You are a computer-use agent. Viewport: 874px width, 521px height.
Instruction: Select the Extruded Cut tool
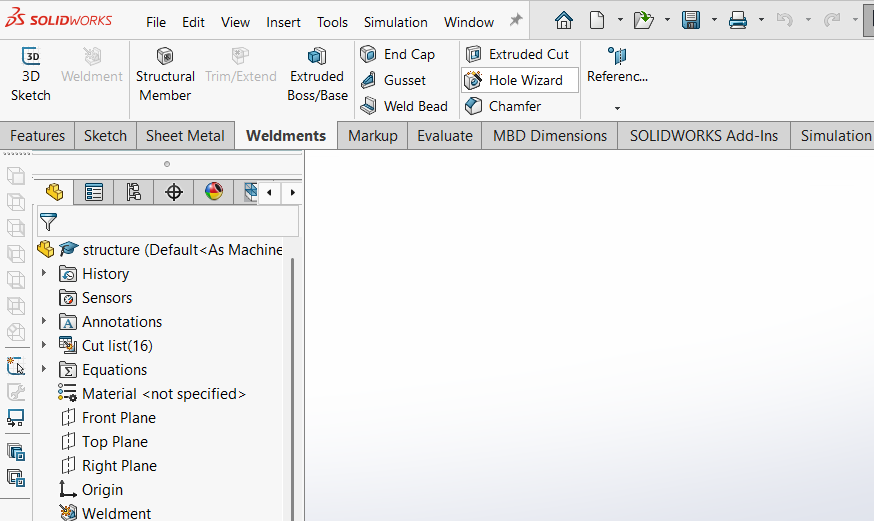tap(517, 54)
